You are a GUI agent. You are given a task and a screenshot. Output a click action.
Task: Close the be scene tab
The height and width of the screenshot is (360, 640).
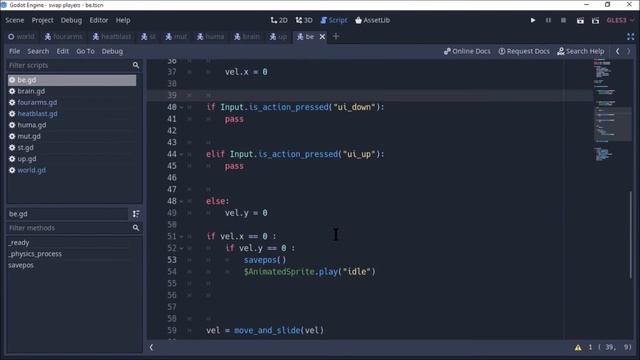click(x=322, y=37)
